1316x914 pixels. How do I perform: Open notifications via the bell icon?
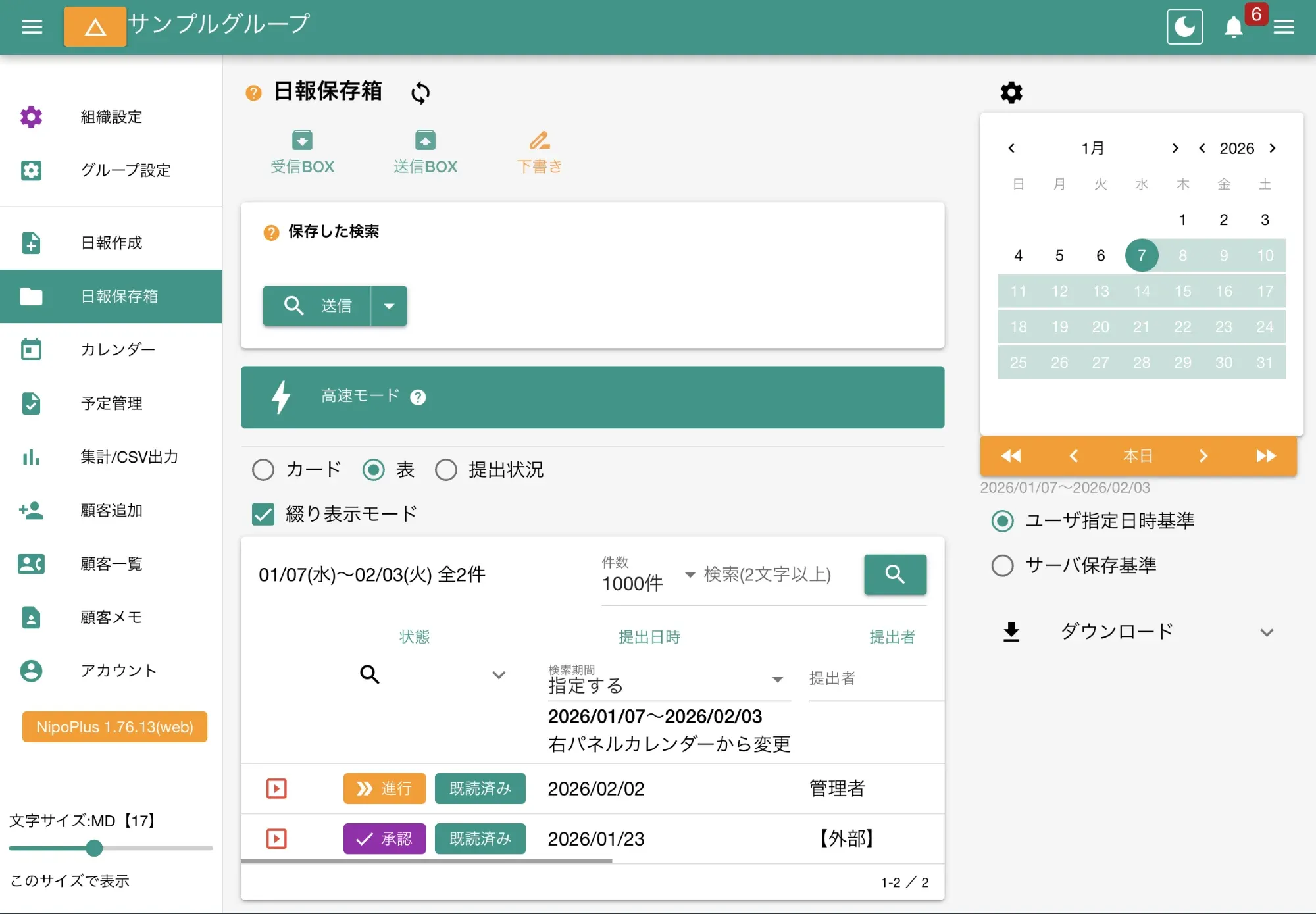click(x=1234, y=28)
